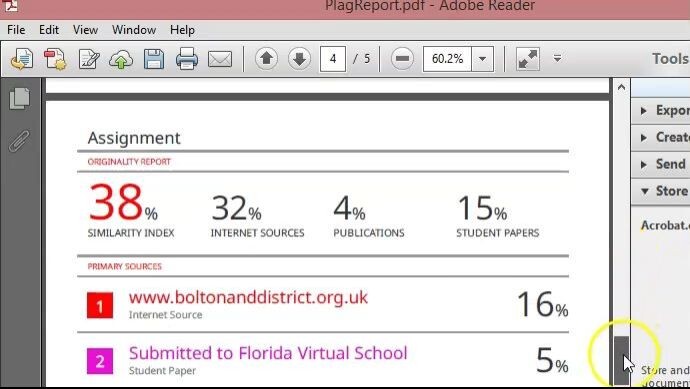The image size is (690, 389).
Task: Click the Acrobat.com link in the Store section
Action: point(665,225)
